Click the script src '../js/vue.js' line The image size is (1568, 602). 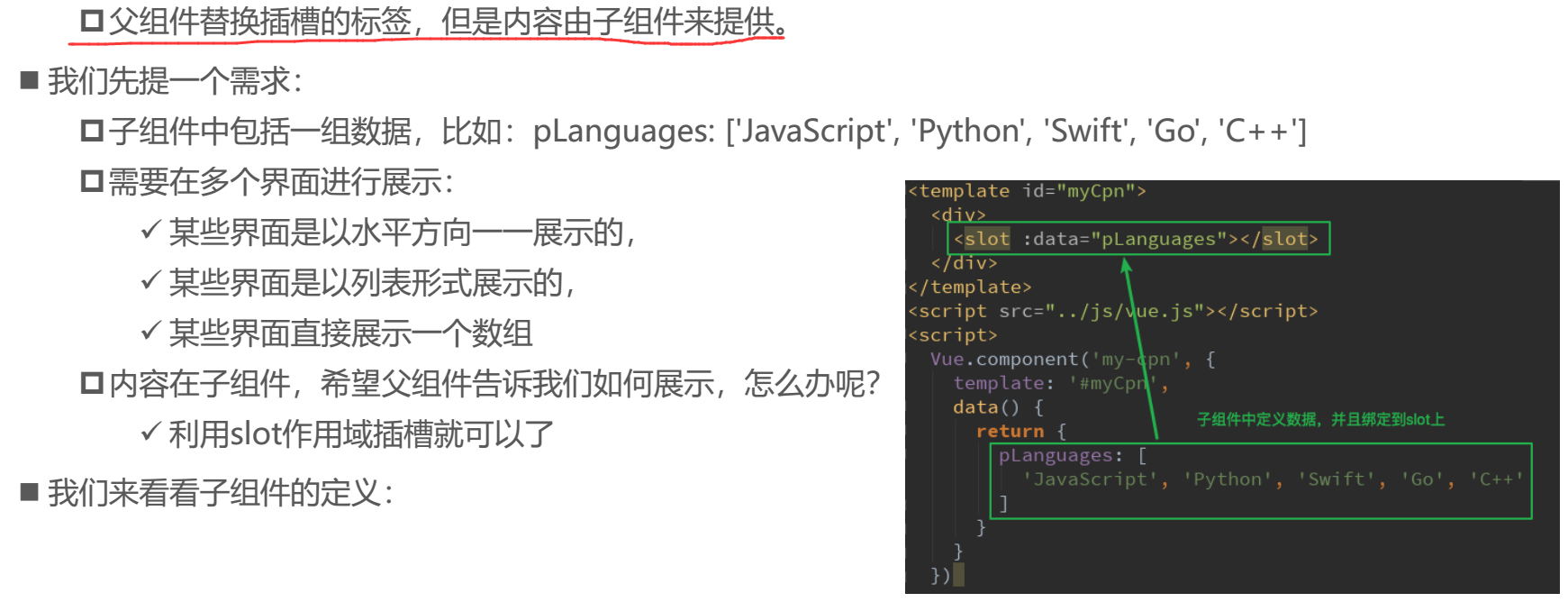click(1112, 311)
